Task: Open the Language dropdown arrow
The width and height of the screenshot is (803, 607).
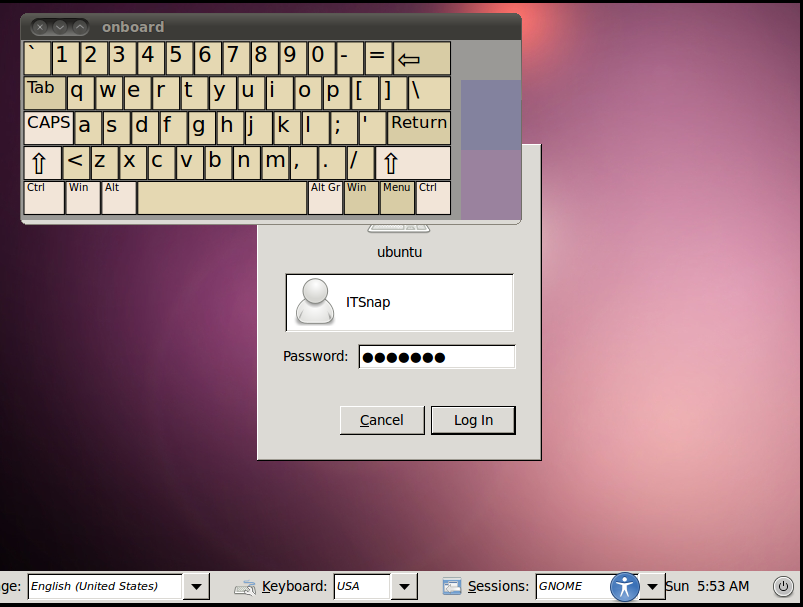Action: point(196,587)
